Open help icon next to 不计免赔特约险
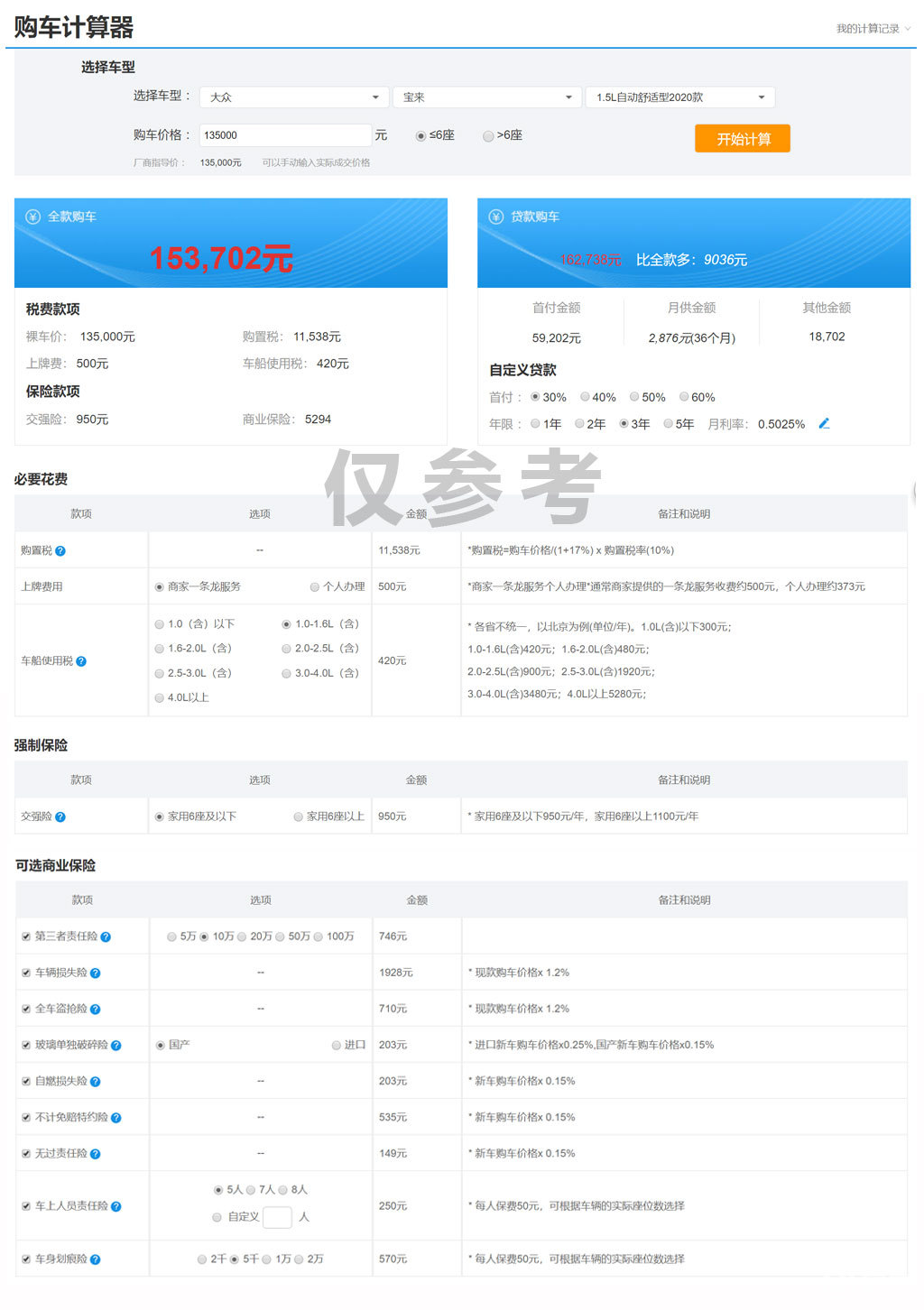924x1310 pixels. tap(116, 1117)
